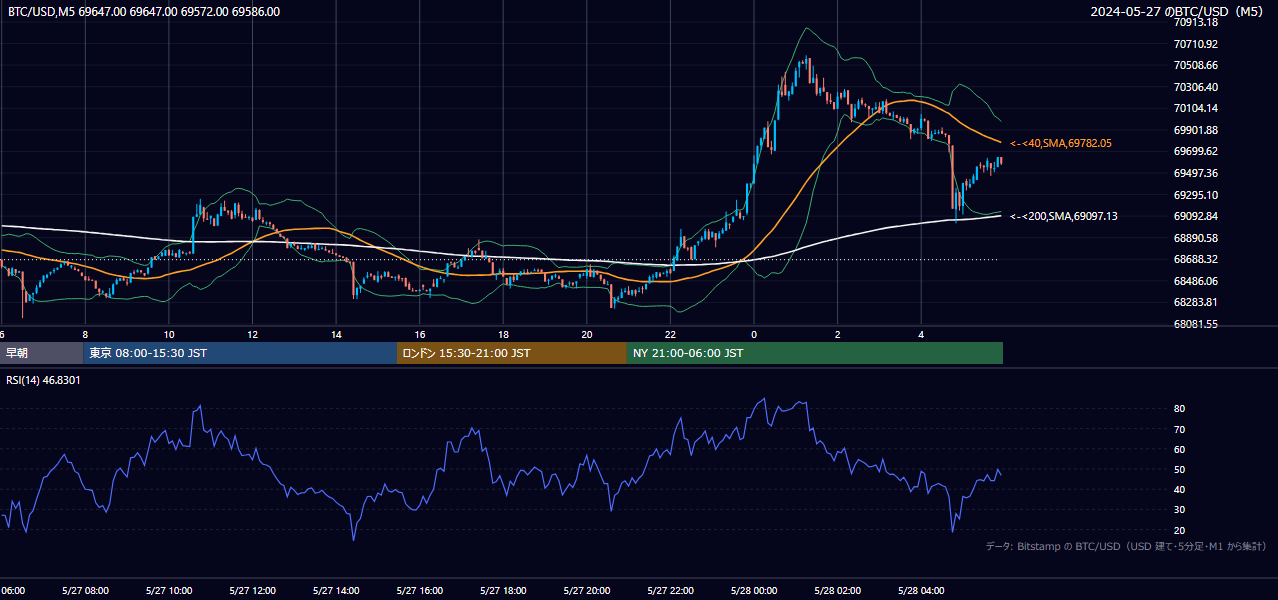Click price axis label 70913.18
This screenshot has width=1278, height=600.
pos(1196,22)
